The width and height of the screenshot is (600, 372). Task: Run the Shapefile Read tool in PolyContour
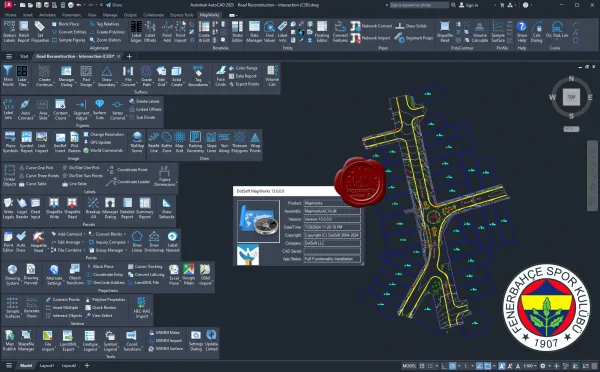point(445,31)
